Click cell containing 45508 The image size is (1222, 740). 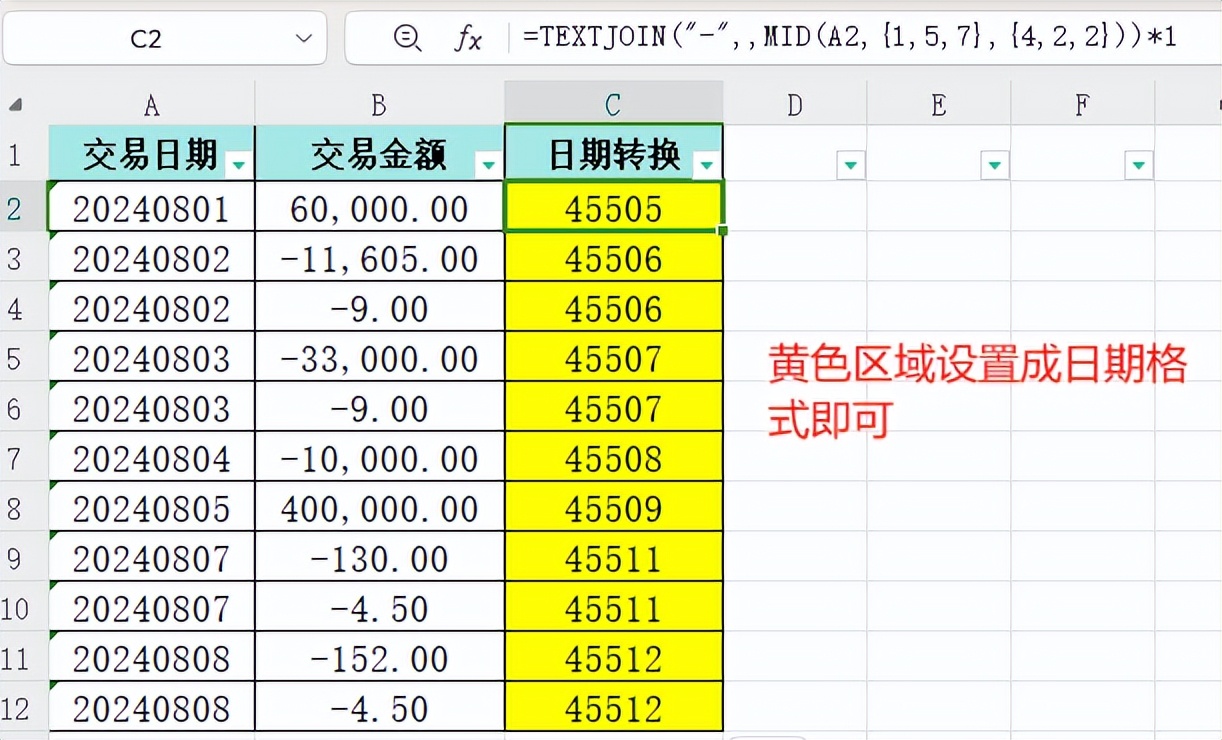pyautogui.click(x=614, y=457)
